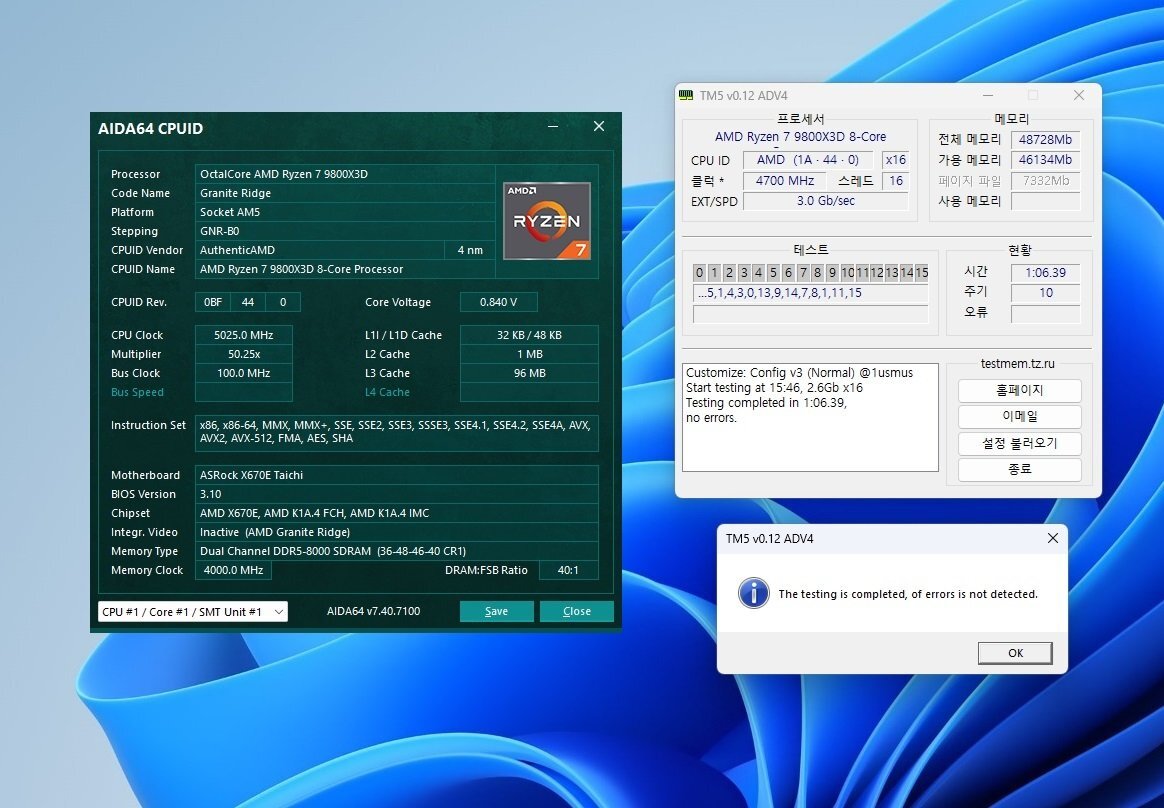This screenshot has height=808, width=1164.
Task: Click the AMD (1A · 44 · 0) field
Action: point(808,160)
